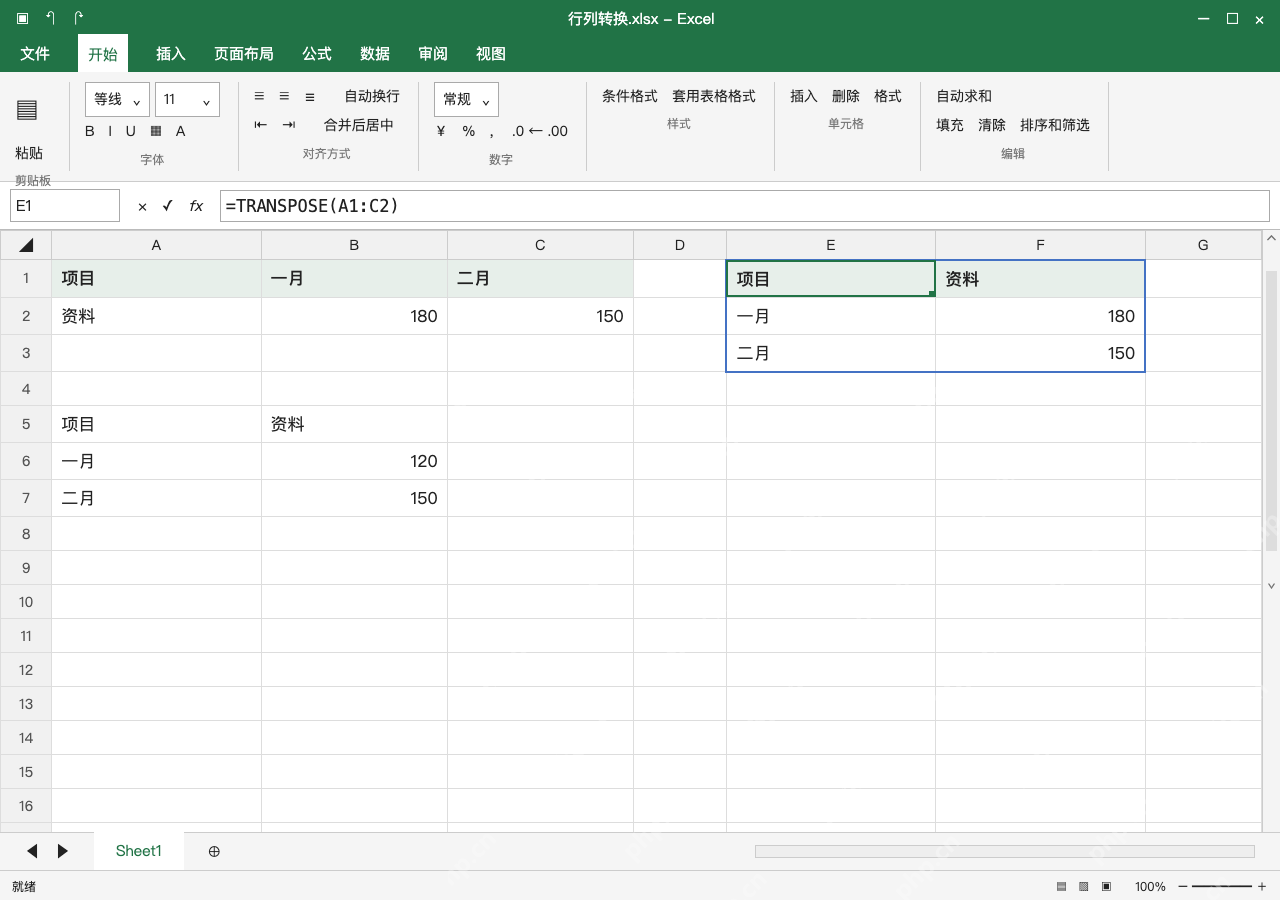Toggle Wrap Text (自动换行)
Screen dimensions: 1280x900
click(372, 96)
